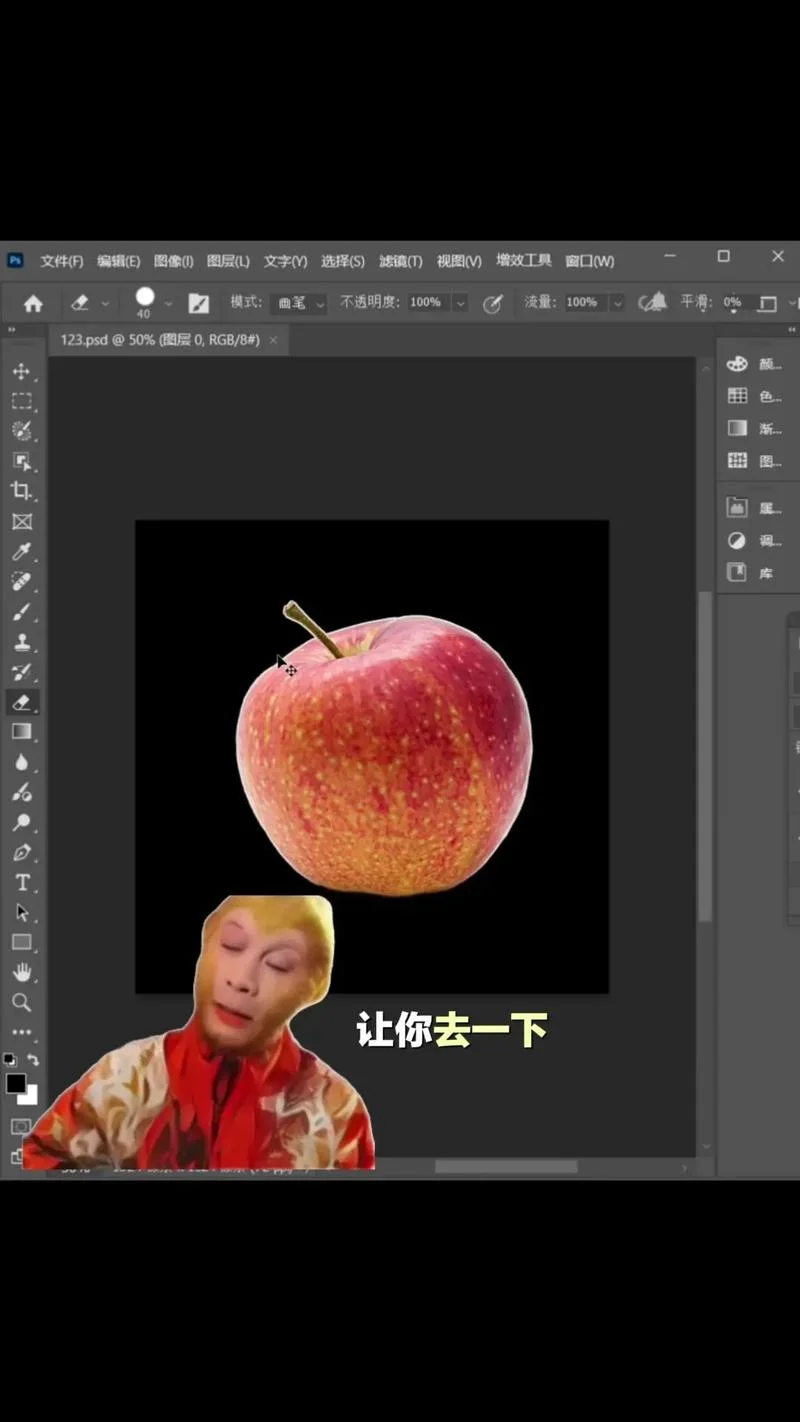Image resolution: width=800 pixels, height=1422 pixels.
Task: Open the brush preset picker dropdown
Action: 168,303
